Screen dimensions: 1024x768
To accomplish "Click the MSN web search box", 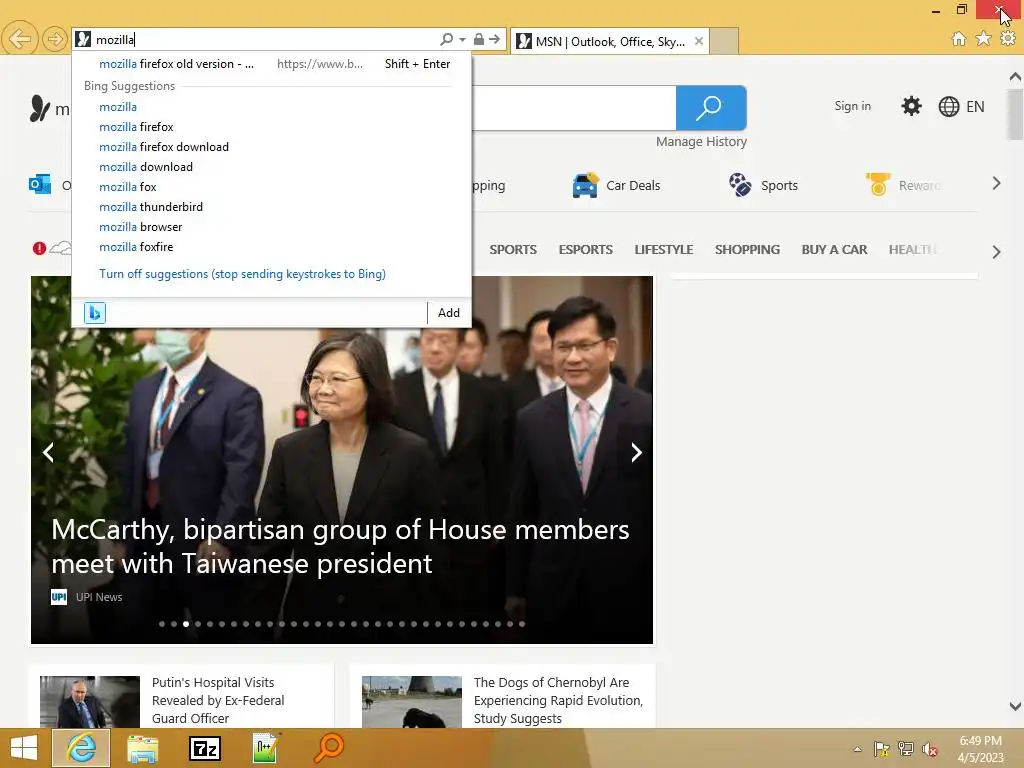I will (573, 108).
